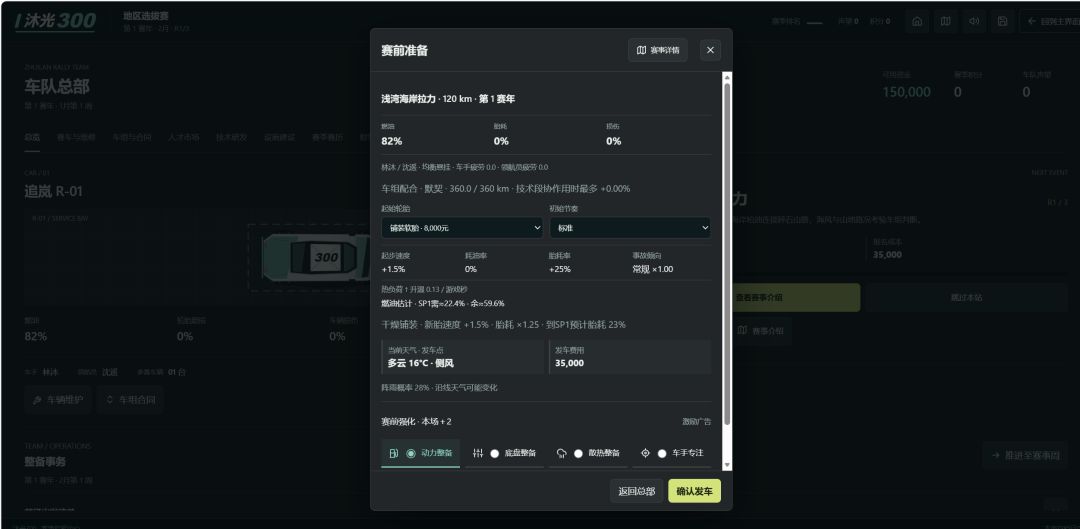The image size is (1080, 529).
Task: Click the fuel pump icon beside 动力整备
Action: click(x=393, y=453)
